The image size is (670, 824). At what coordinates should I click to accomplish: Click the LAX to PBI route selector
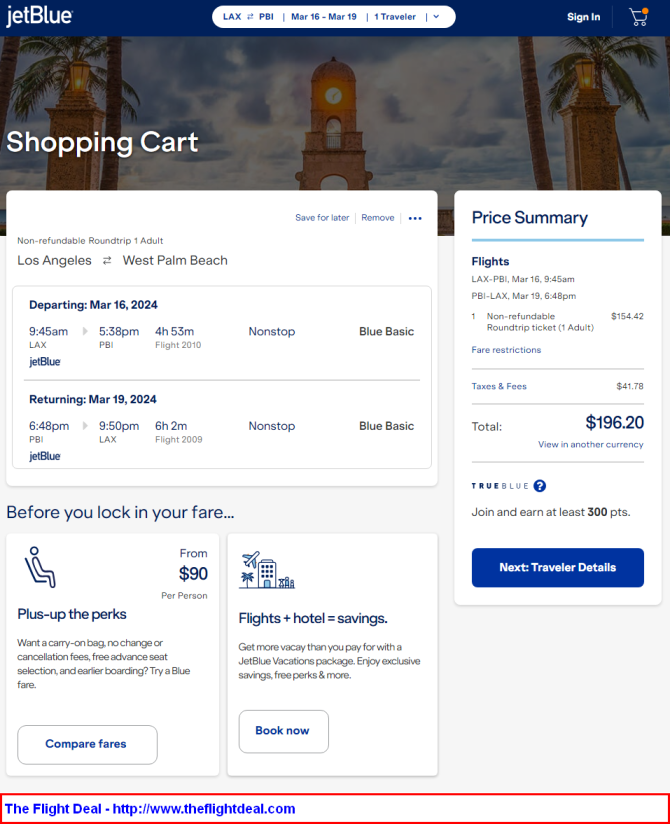point(248,17)
